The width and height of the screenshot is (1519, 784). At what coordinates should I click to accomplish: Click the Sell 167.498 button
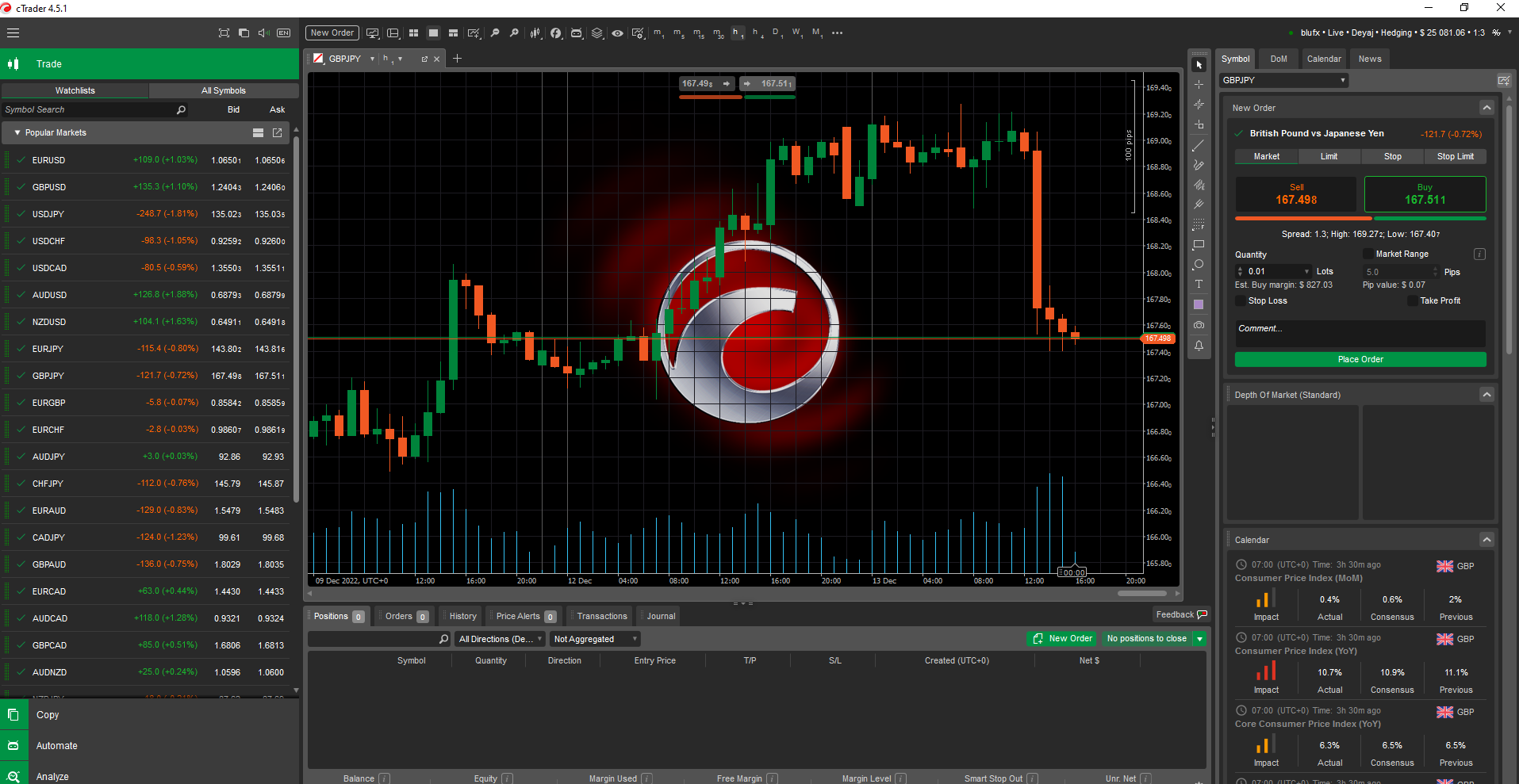1296,194
